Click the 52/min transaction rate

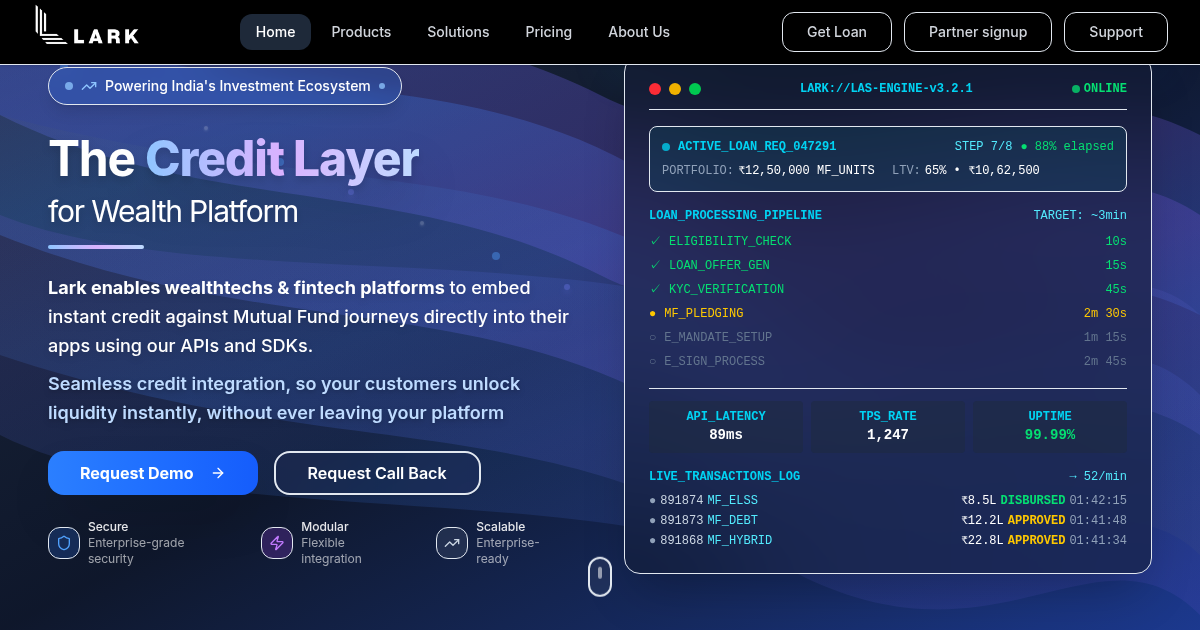tap(1098, 476)
